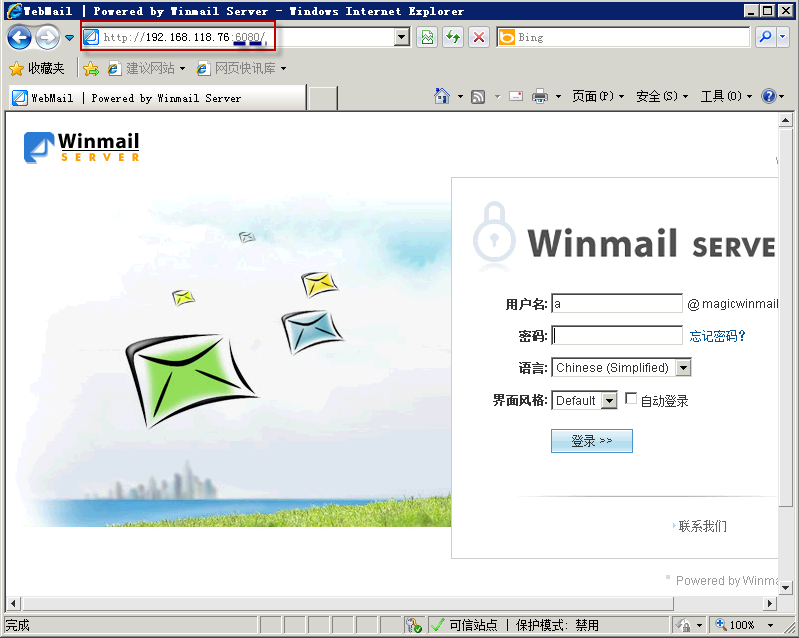Click the Add to favorites bar icon
Screen dimensions: 799x638
pos(91,68)
